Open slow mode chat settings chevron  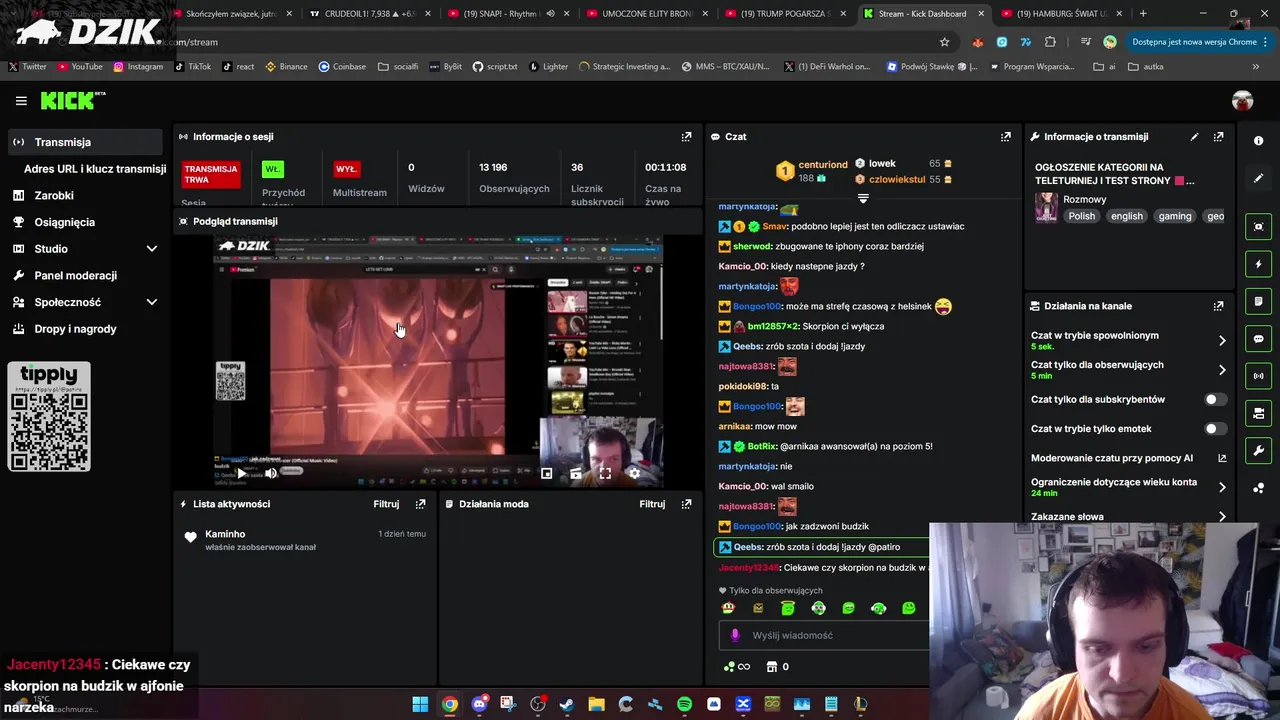click(1221, 341)
